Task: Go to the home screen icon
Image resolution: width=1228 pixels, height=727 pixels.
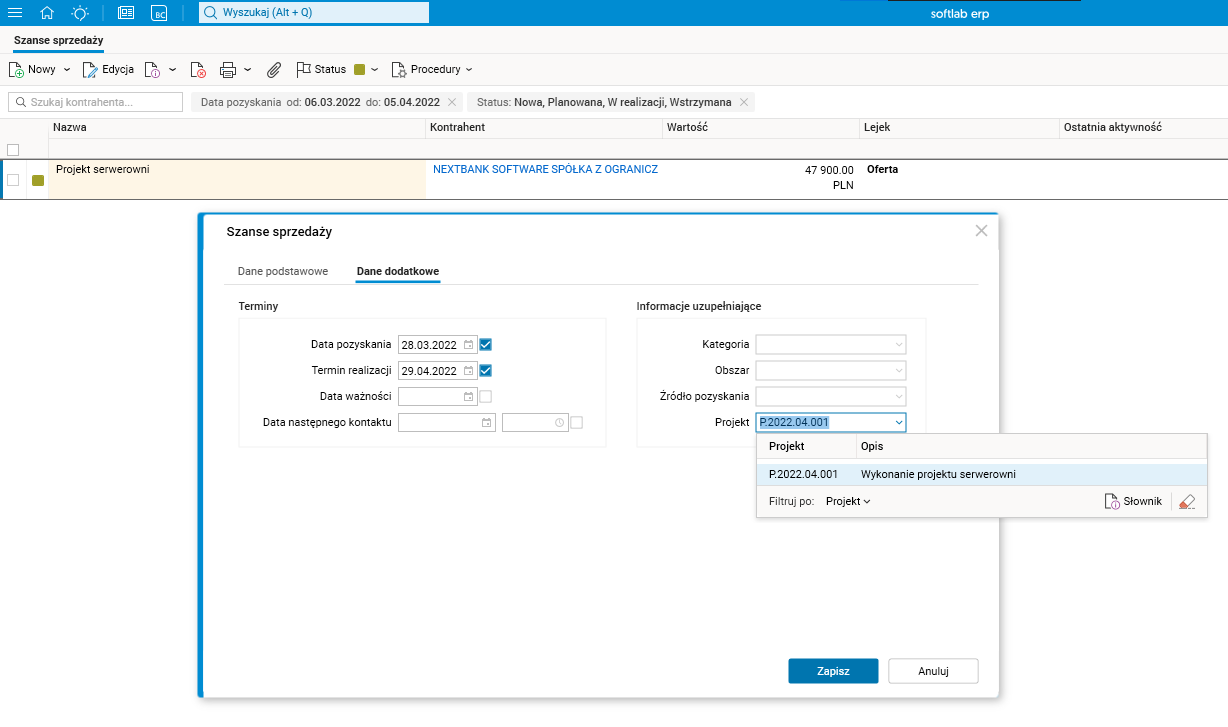Action: 47,13
